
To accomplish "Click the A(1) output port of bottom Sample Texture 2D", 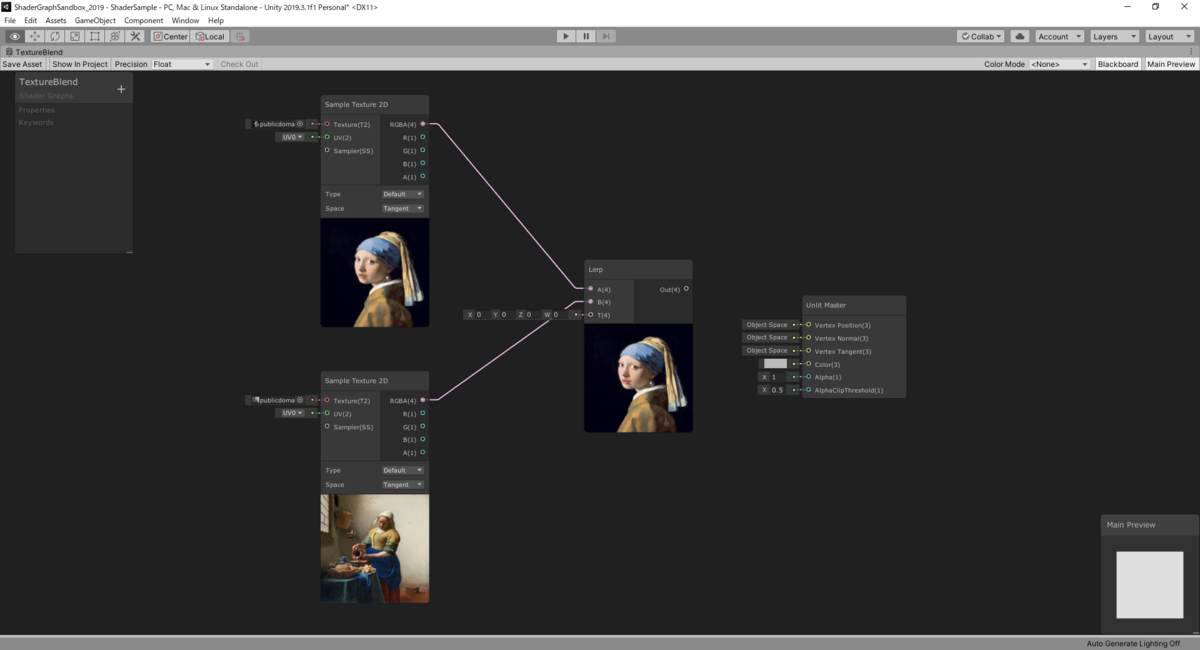I will 423,452.
